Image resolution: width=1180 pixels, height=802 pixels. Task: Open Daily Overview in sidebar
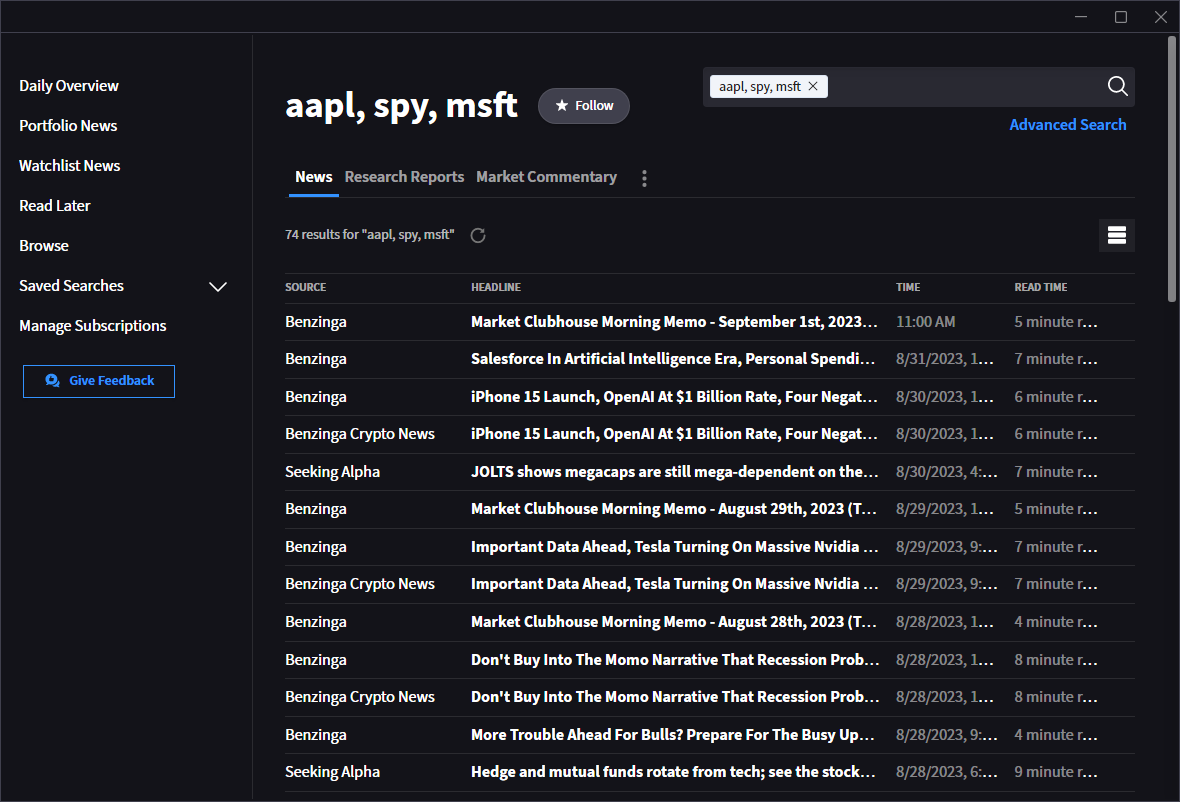68,86
